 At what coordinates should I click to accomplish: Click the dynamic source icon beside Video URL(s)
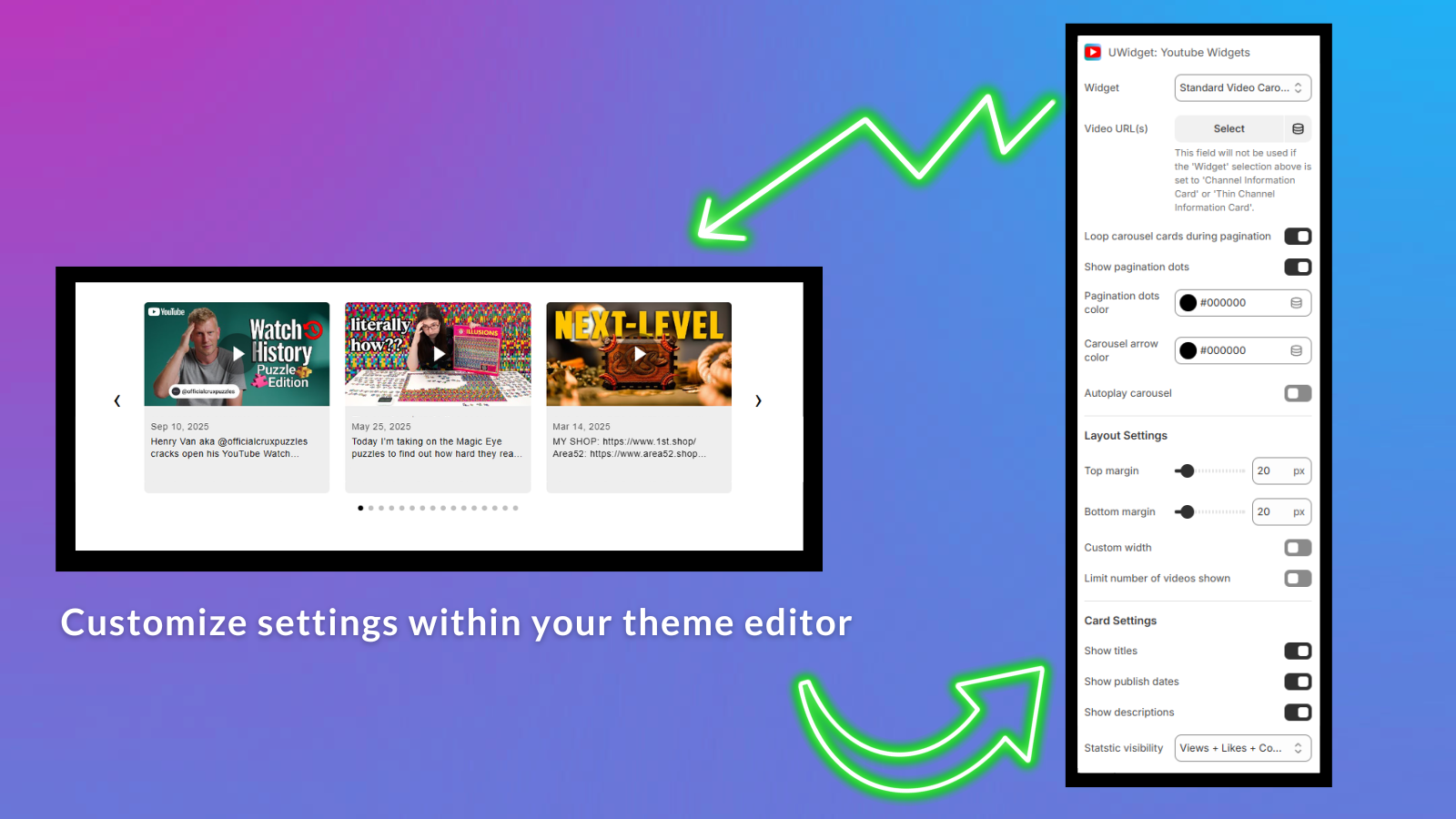1299,128
